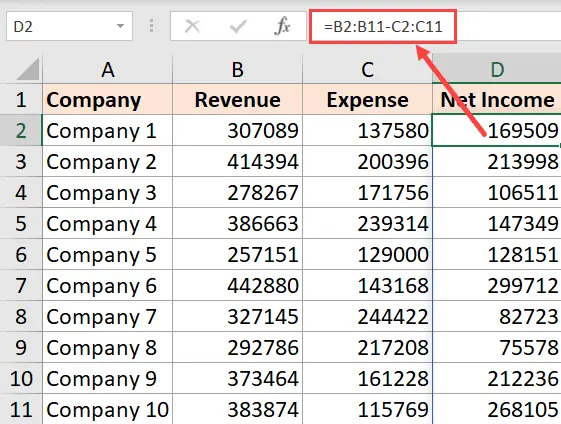Click the Enter checkmark formula icon
This screenshot has height=424, width=561.
(x=238, y=26)
